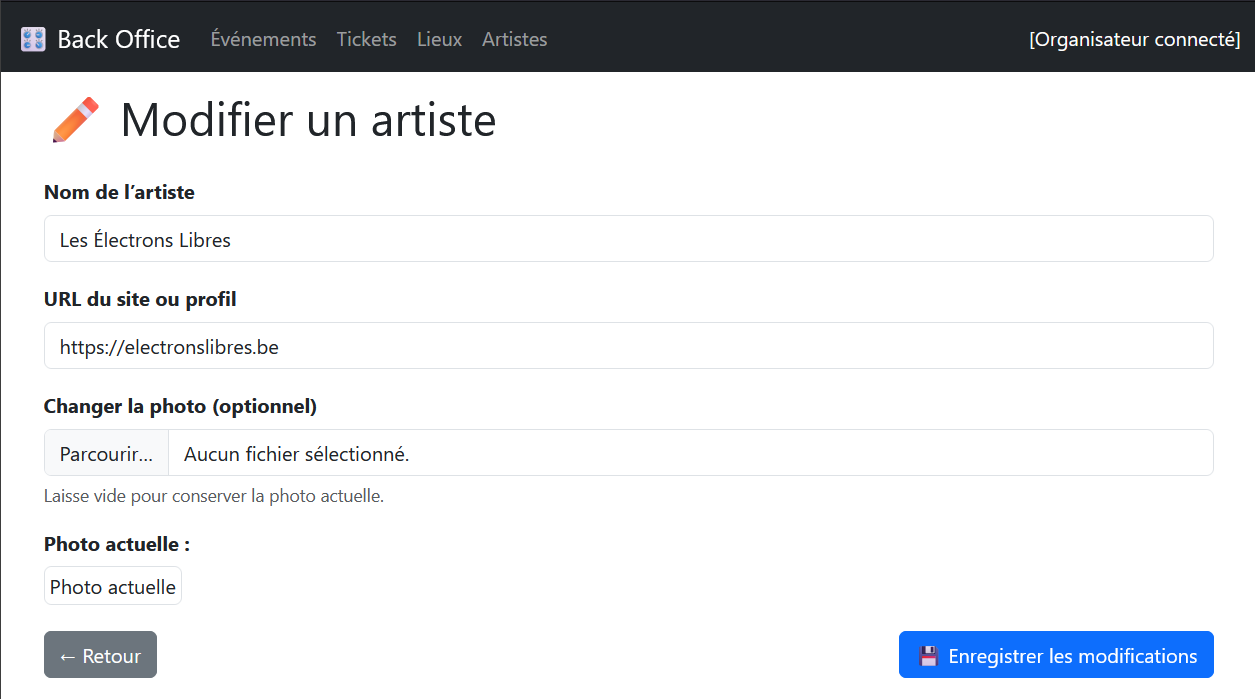Screen dimensions: 1255x699
Task: Select the artist name input field
Action: point(627,238)
